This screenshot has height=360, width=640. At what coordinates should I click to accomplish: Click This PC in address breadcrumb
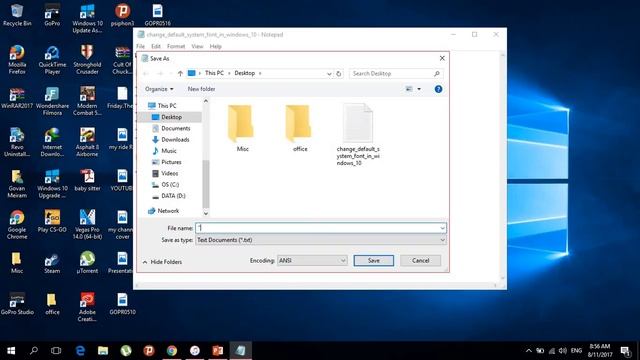coord(214,73)
